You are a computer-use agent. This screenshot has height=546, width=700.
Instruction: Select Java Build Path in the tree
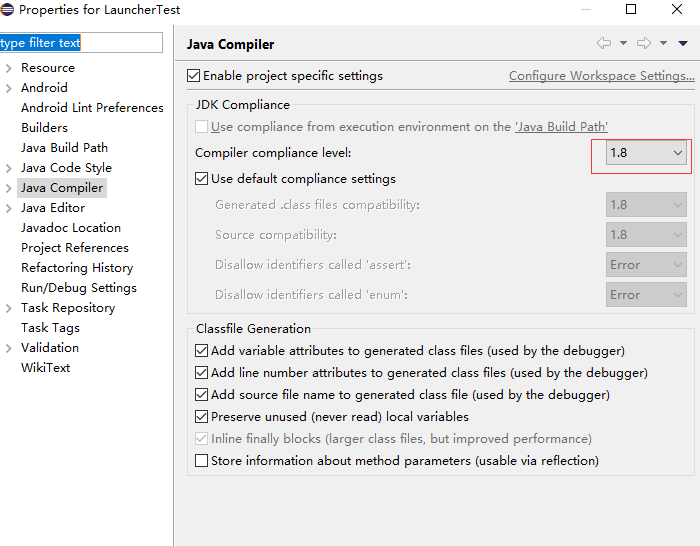[64, 148]
